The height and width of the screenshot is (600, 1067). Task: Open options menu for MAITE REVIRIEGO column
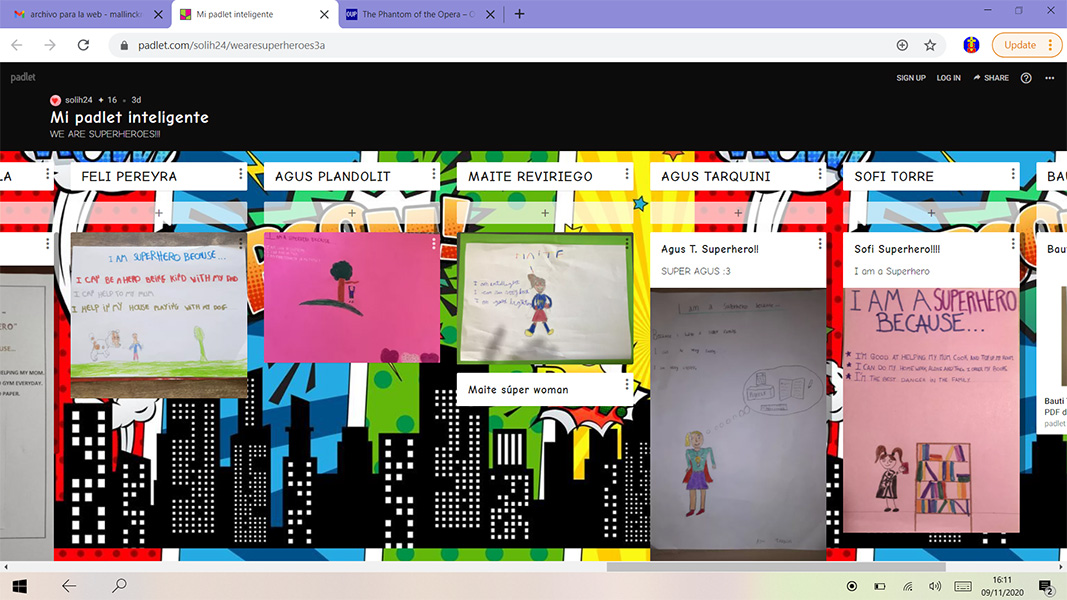tap(628, 175)
